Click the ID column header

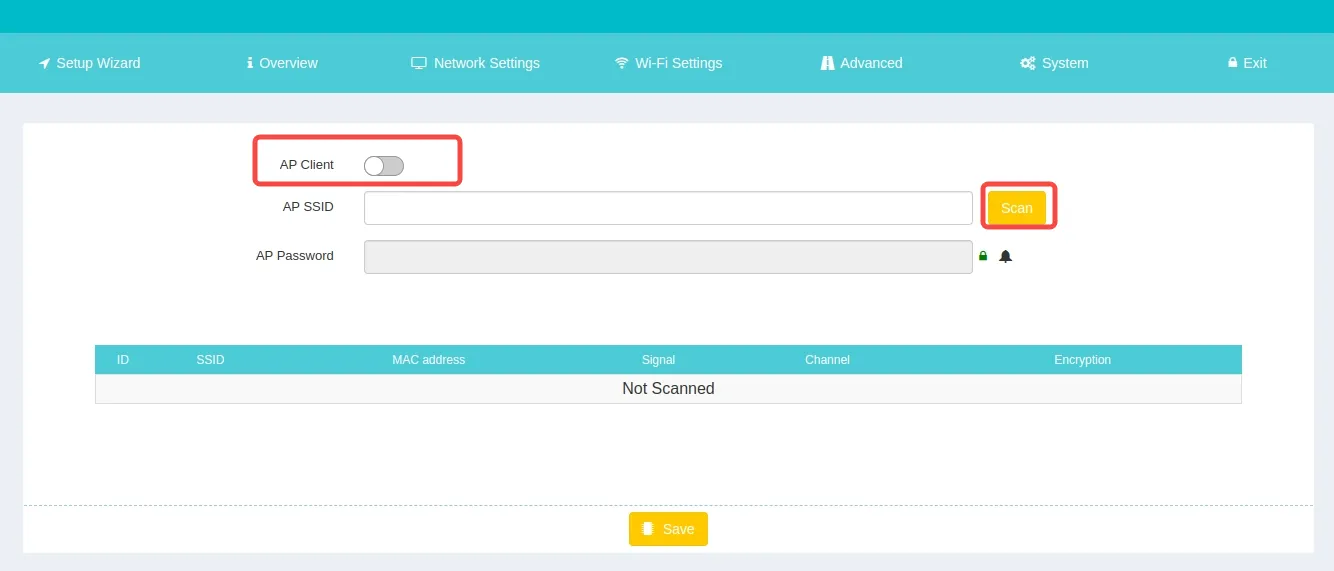[x=123, y=360]
